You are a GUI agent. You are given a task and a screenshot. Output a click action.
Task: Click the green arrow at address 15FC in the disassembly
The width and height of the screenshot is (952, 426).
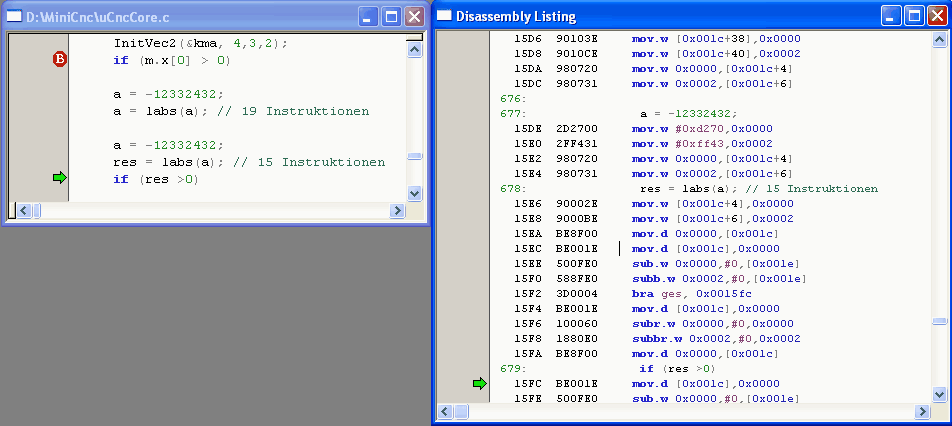[480, 383]
